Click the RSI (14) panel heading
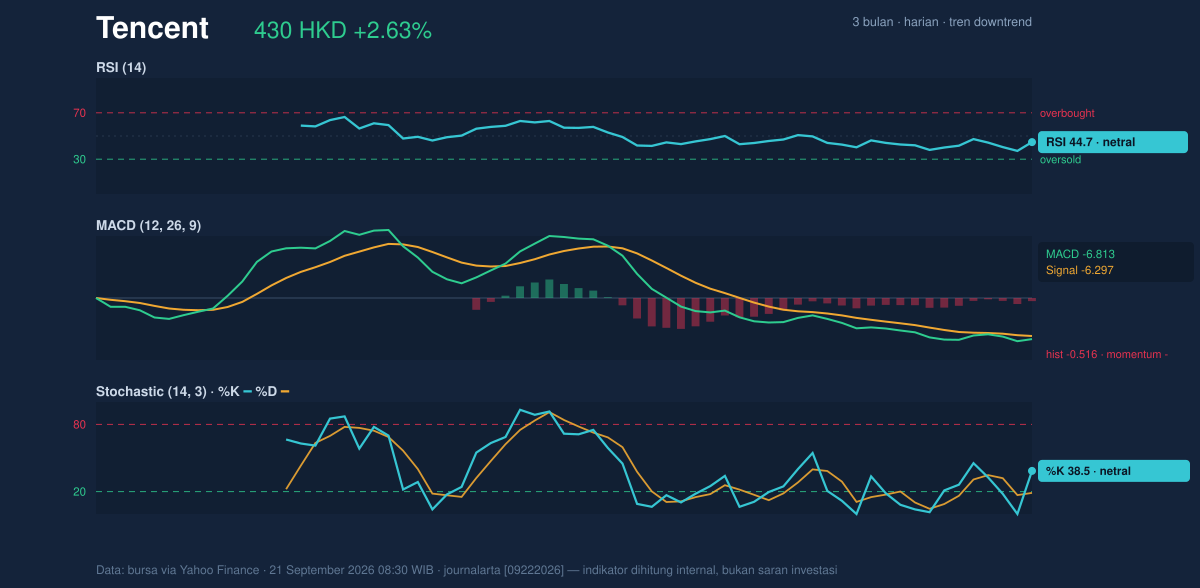Image resolution: width=1200 pixels, height=588 pixels. pos(121,67)
